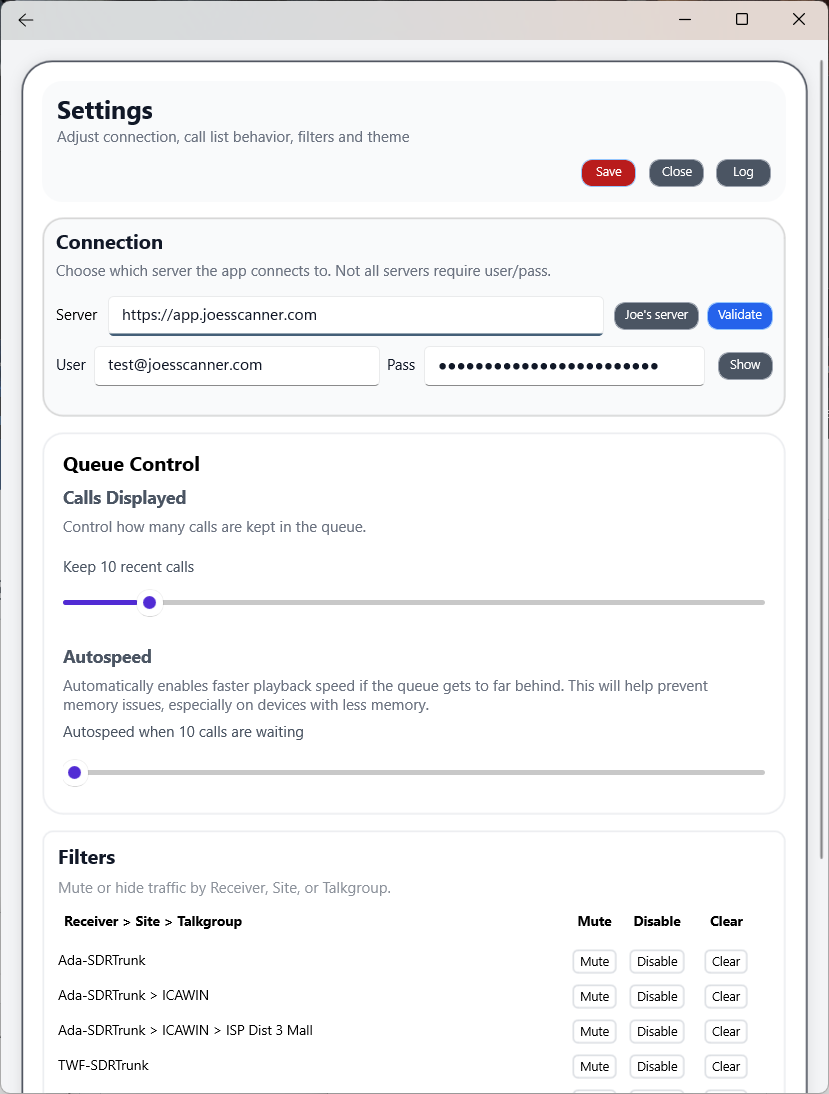Click the Autospeed slider handle

74,772
